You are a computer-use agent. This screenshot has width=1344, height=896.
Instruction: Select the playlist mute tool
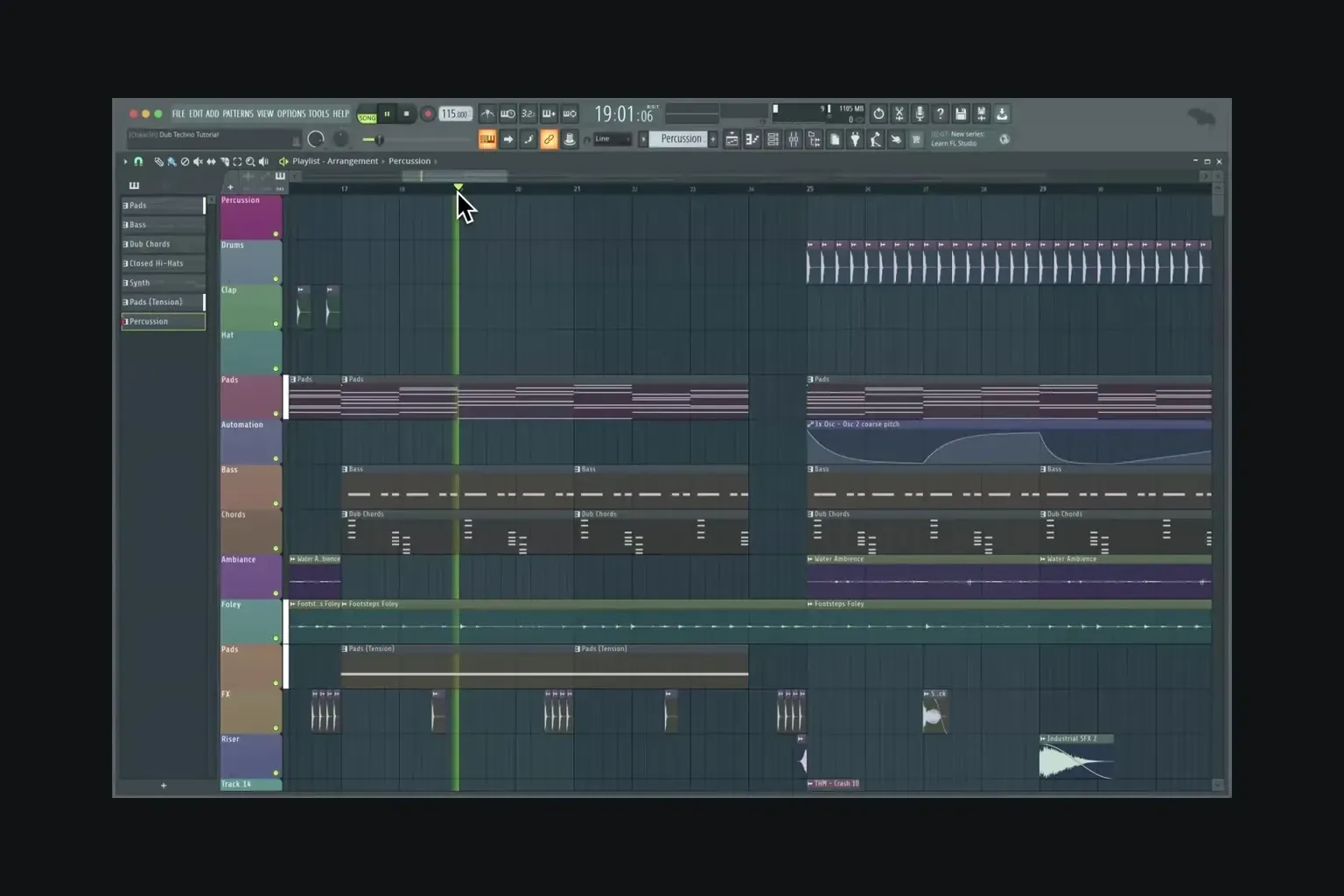click(x=198, y=162)
